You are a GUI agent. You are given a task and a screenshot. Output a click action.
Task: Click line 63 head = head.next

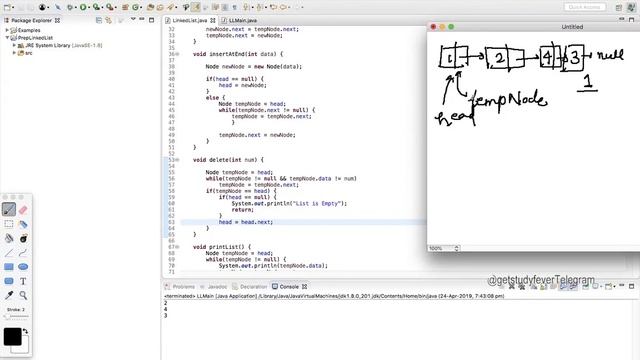pos(246,222)
